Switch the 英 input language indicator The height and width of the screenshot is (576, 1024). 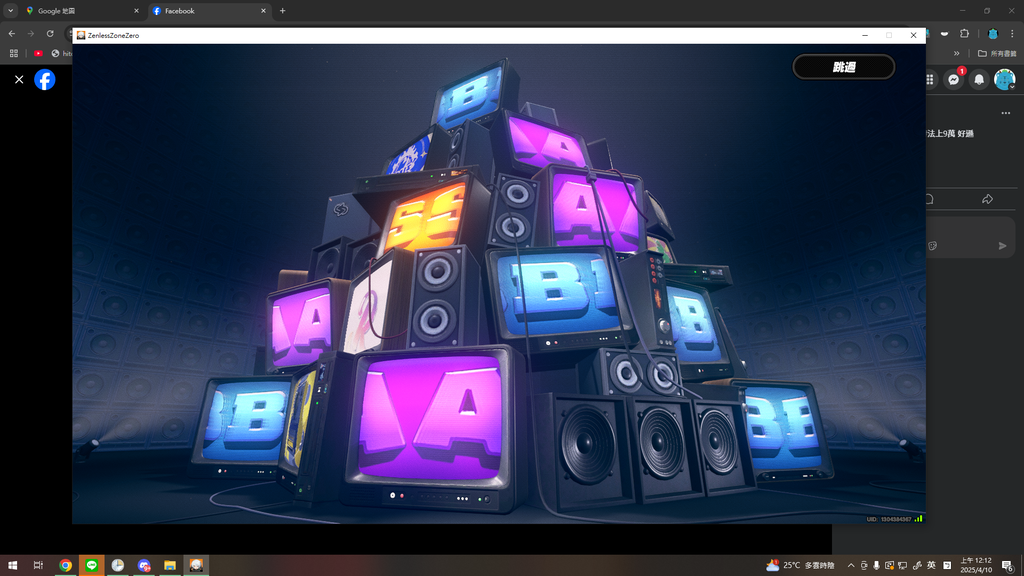(x=931, y=566)
